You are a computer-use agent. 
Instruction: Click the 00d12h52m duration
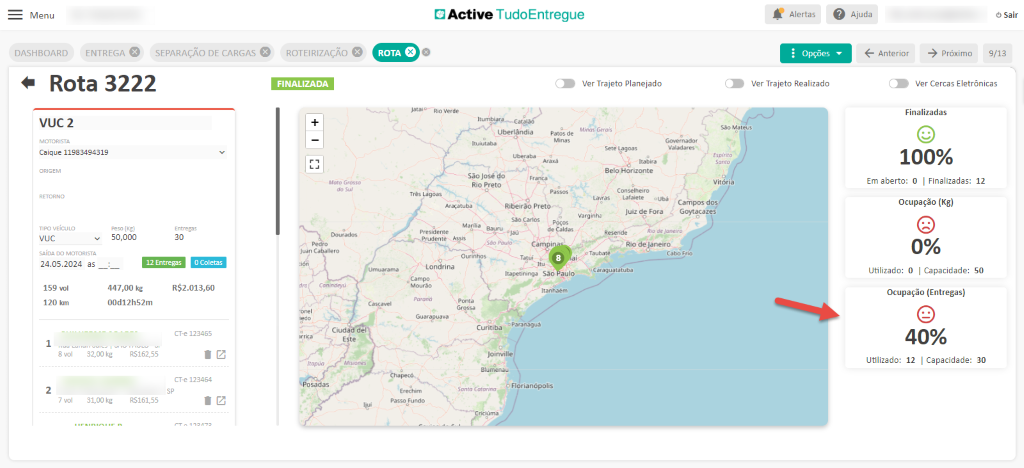click(130, 302)
